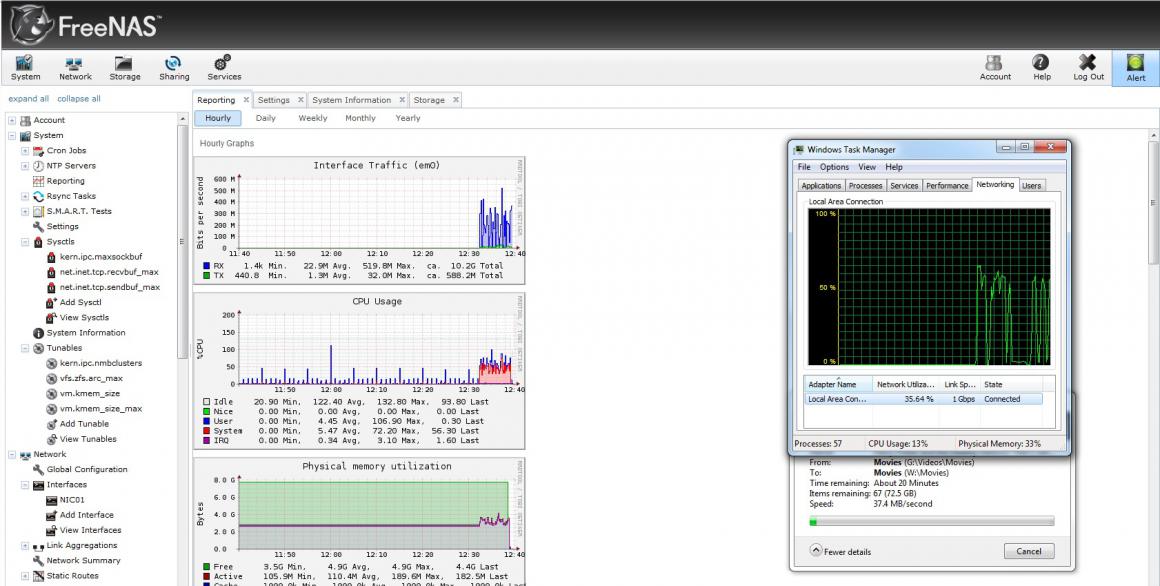
Task: Select vm.kmem_size tunable entry
Action: [x=90, y=394]
